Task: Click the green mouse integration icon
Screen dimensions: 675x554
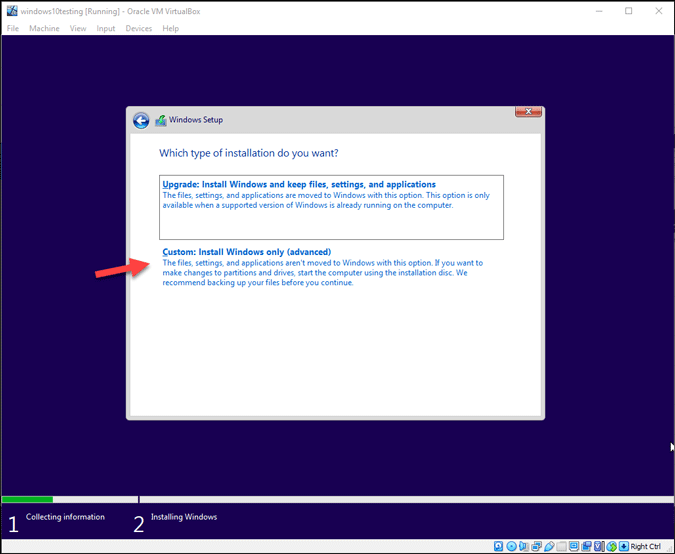Action: [x=611, y=546]
